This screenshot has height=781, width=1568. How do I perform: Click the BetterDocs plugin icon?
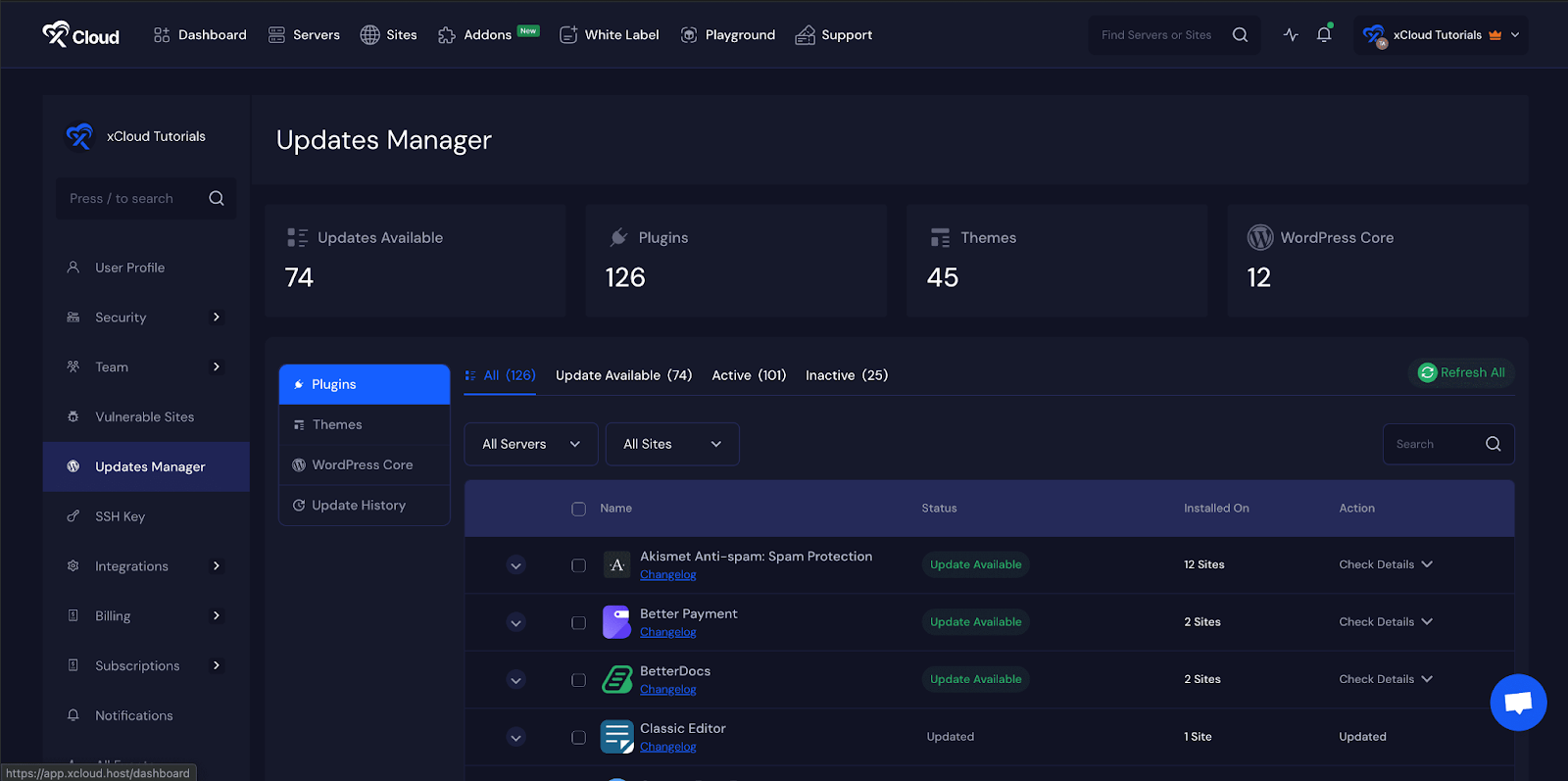[616, 679]
